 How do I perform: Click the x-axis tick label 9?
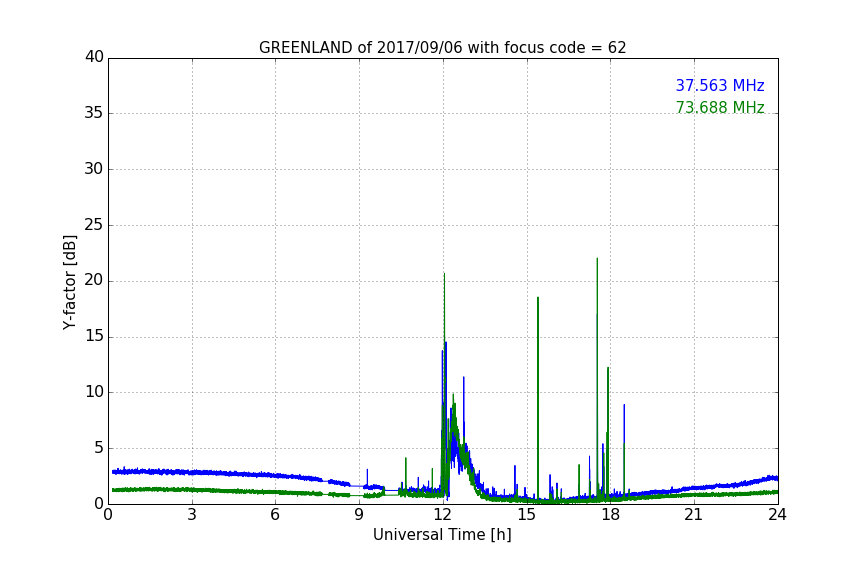359,515
